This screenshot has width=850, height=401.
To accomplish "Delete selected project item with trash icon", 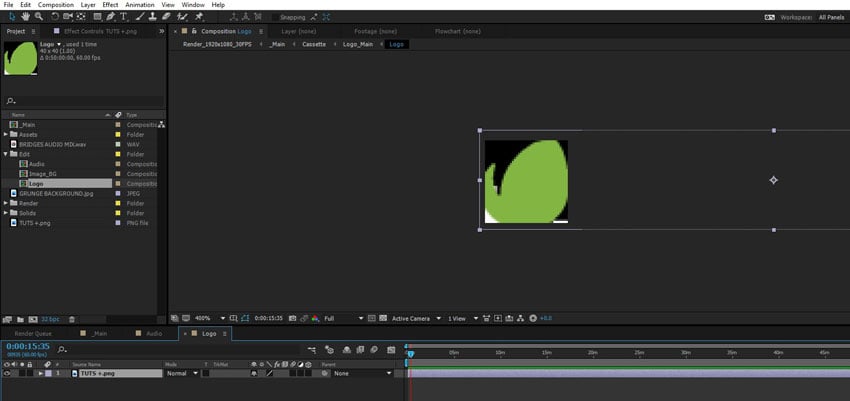I will click(x=72, y=319).
